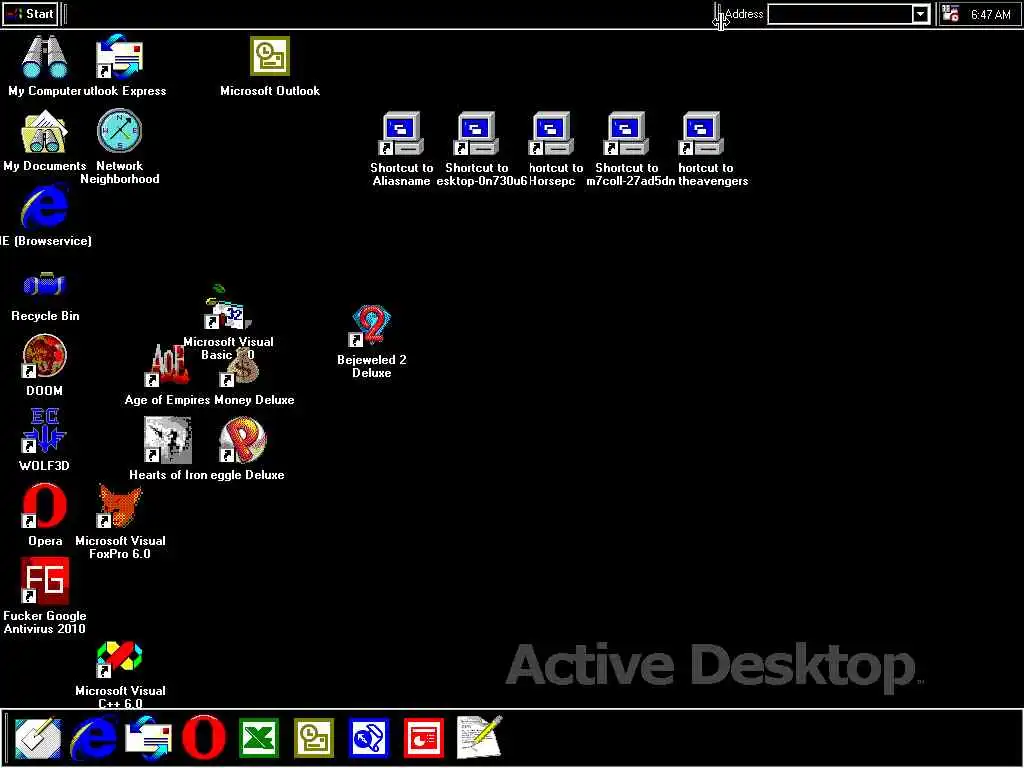Screen dimensions: 1024x768
Task: Click the Address toolbar label
Action: [x=744, y=14]
